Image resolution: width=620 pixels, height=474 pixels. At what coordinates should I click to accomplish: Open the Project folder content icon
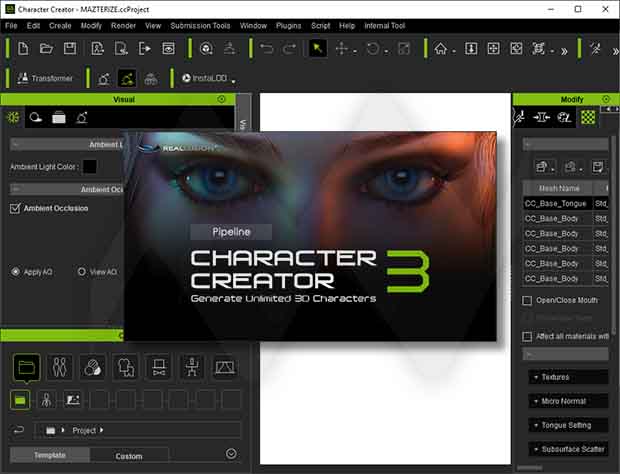(26, 368)
